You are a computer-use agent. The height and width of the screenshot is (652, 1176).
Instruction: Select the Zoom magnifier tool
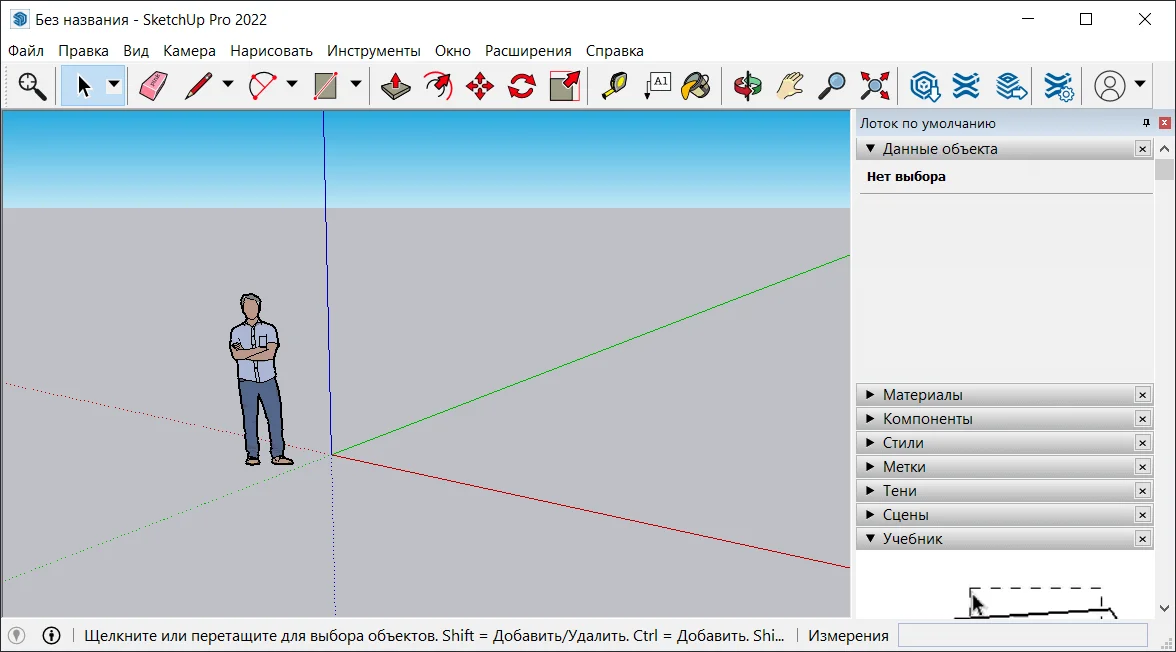coord(832,86)
